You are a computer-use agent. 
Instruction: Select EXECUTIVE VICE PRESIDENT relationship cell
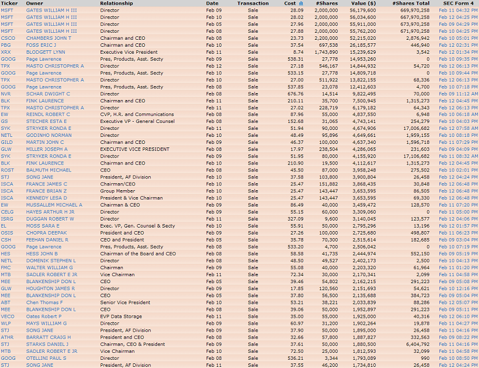tap(135, 149)
